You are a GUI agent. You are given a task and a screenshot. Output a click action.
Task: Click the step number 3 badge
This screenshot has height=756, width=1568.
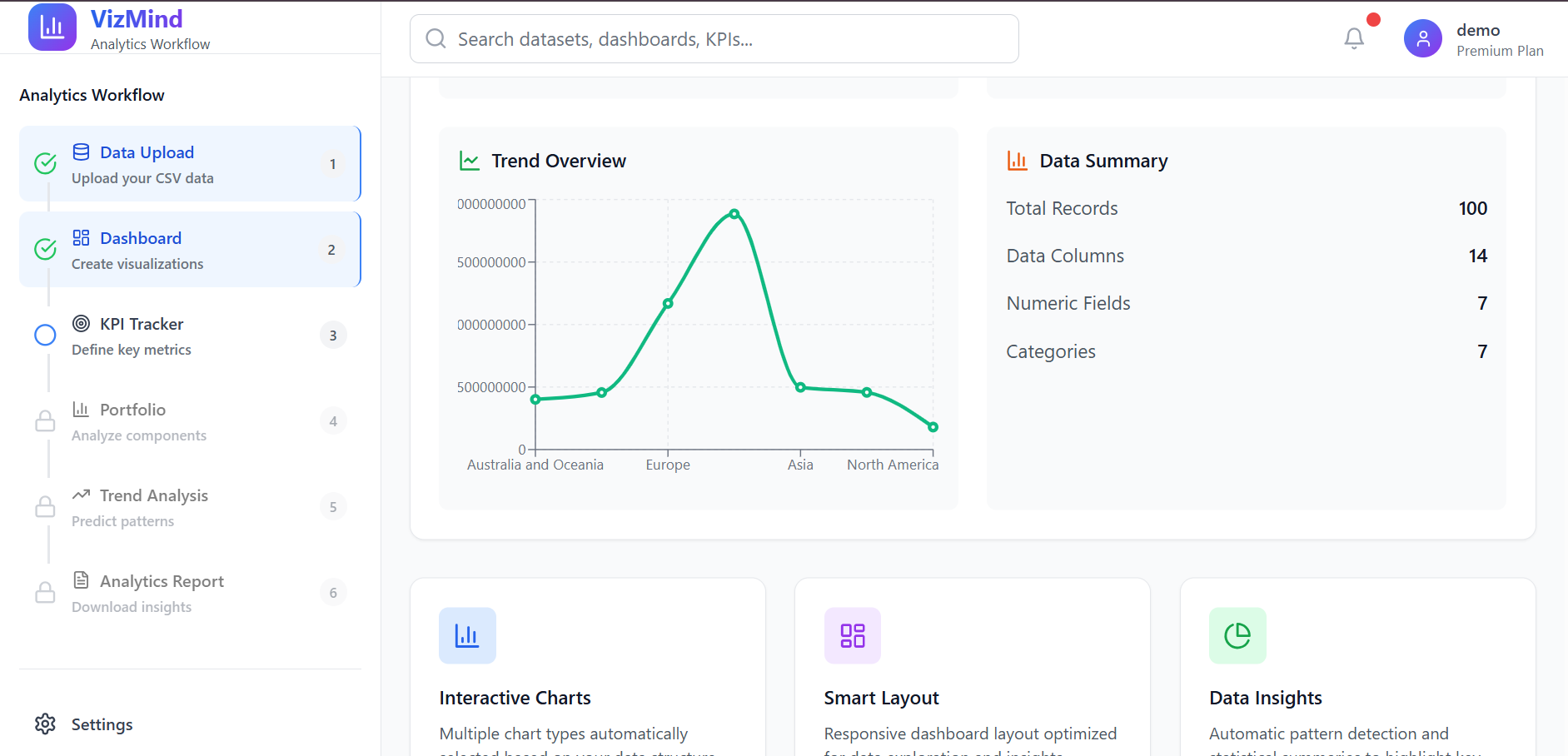[333, 336]
